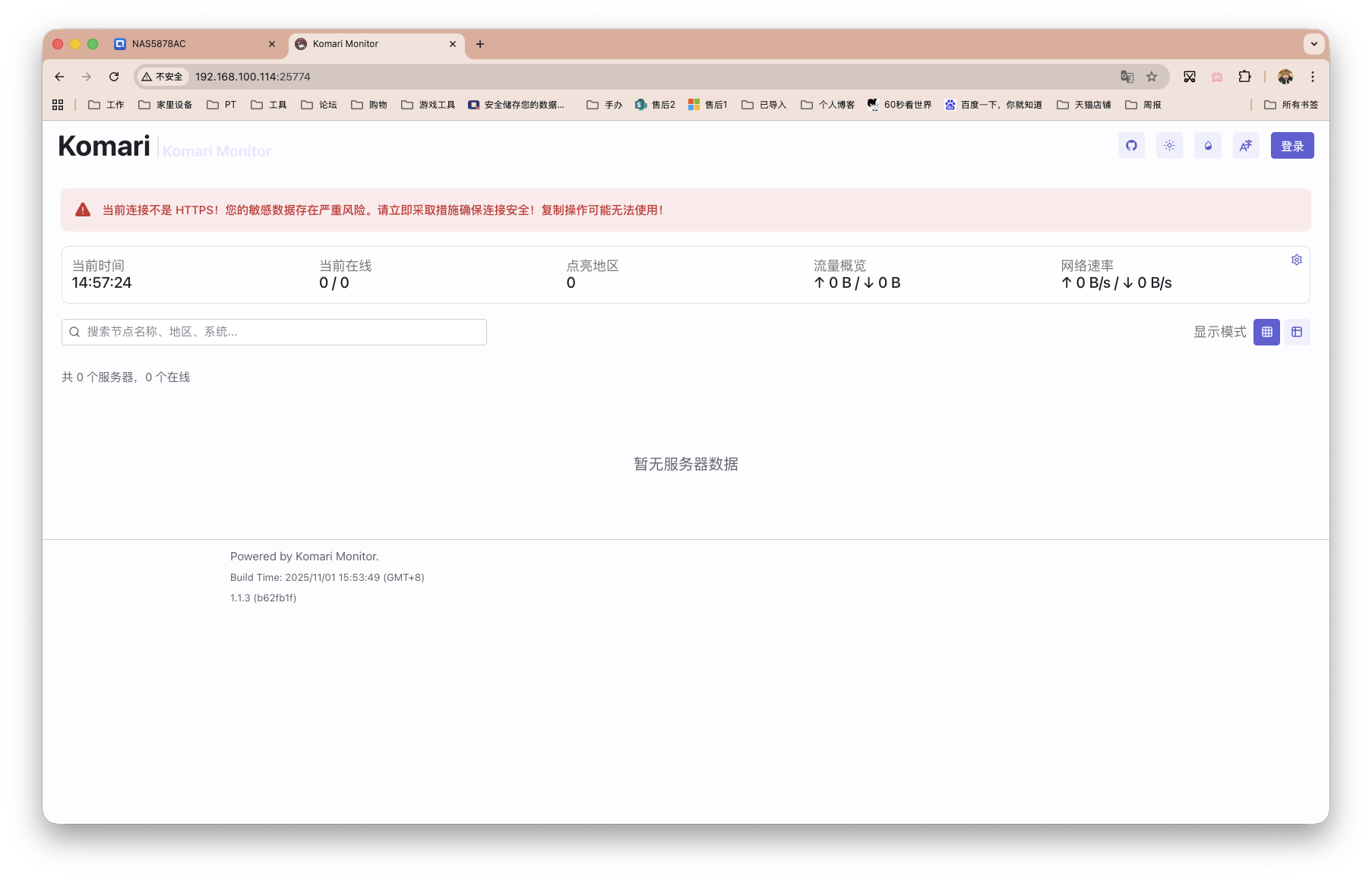Expand the 所有书签 all bookmarks folder
This screenshot has height=880, width=1372.
[x=1291, y=105]
